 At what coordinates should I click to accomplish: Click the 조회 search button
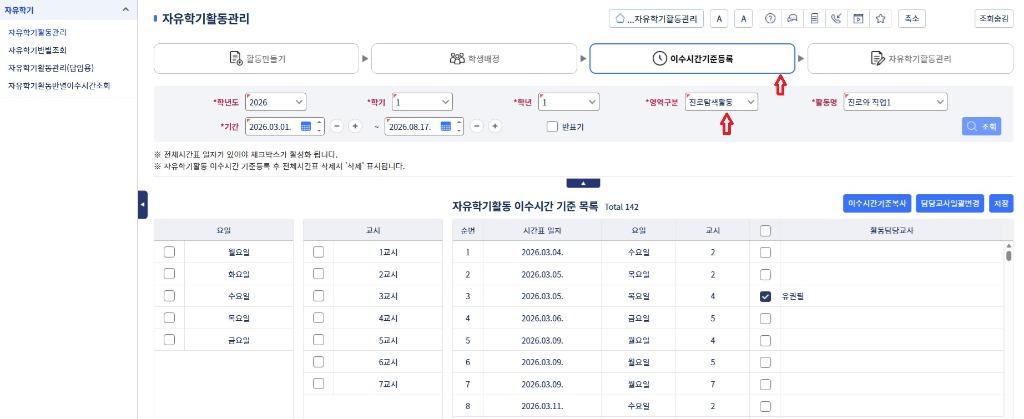982,127
